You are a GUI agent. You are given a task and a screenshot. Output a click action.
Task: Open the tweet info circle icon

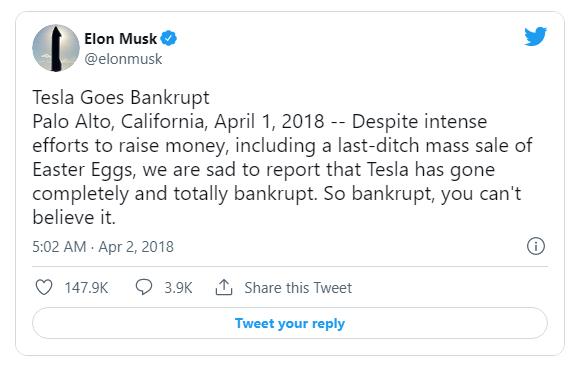coord(536,246)
